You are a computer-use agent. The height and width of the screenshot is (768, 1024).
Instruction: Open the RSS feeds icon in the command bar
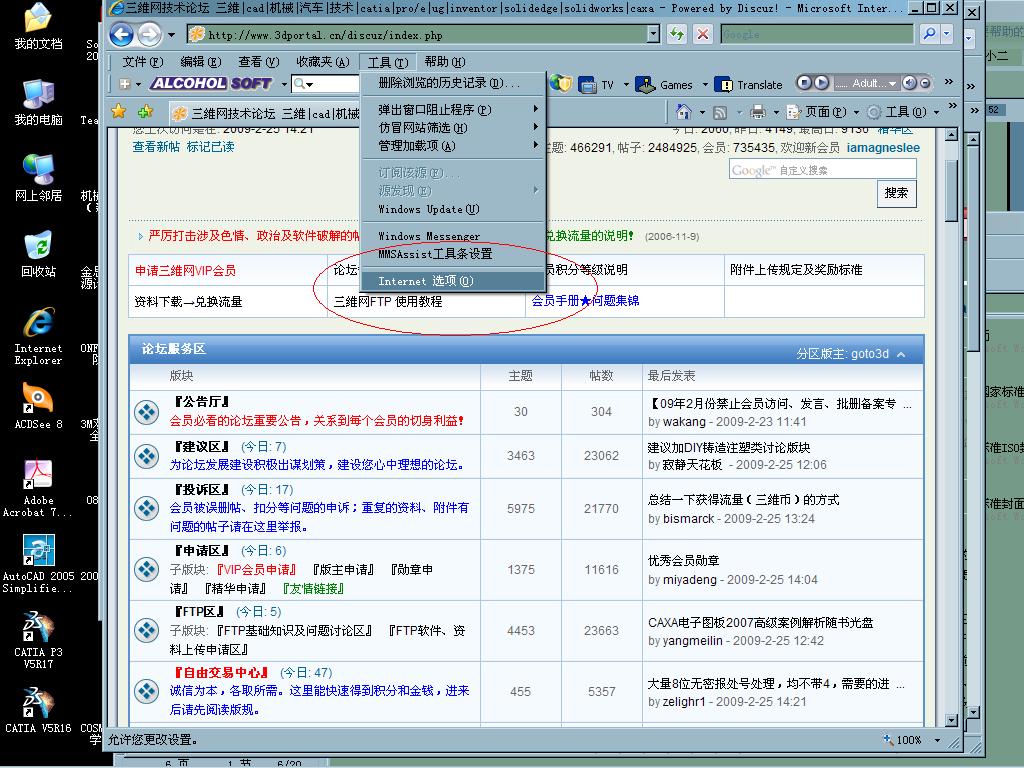pos(720,112)
